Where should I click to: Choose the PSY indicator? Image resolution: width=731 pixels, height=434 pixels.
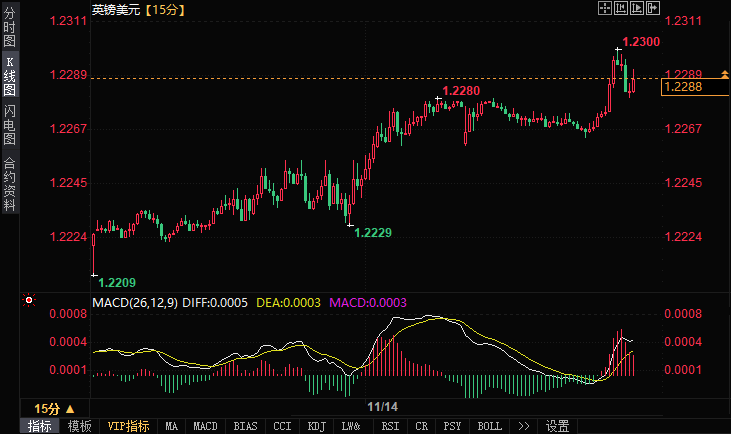(x=452, y=426)
